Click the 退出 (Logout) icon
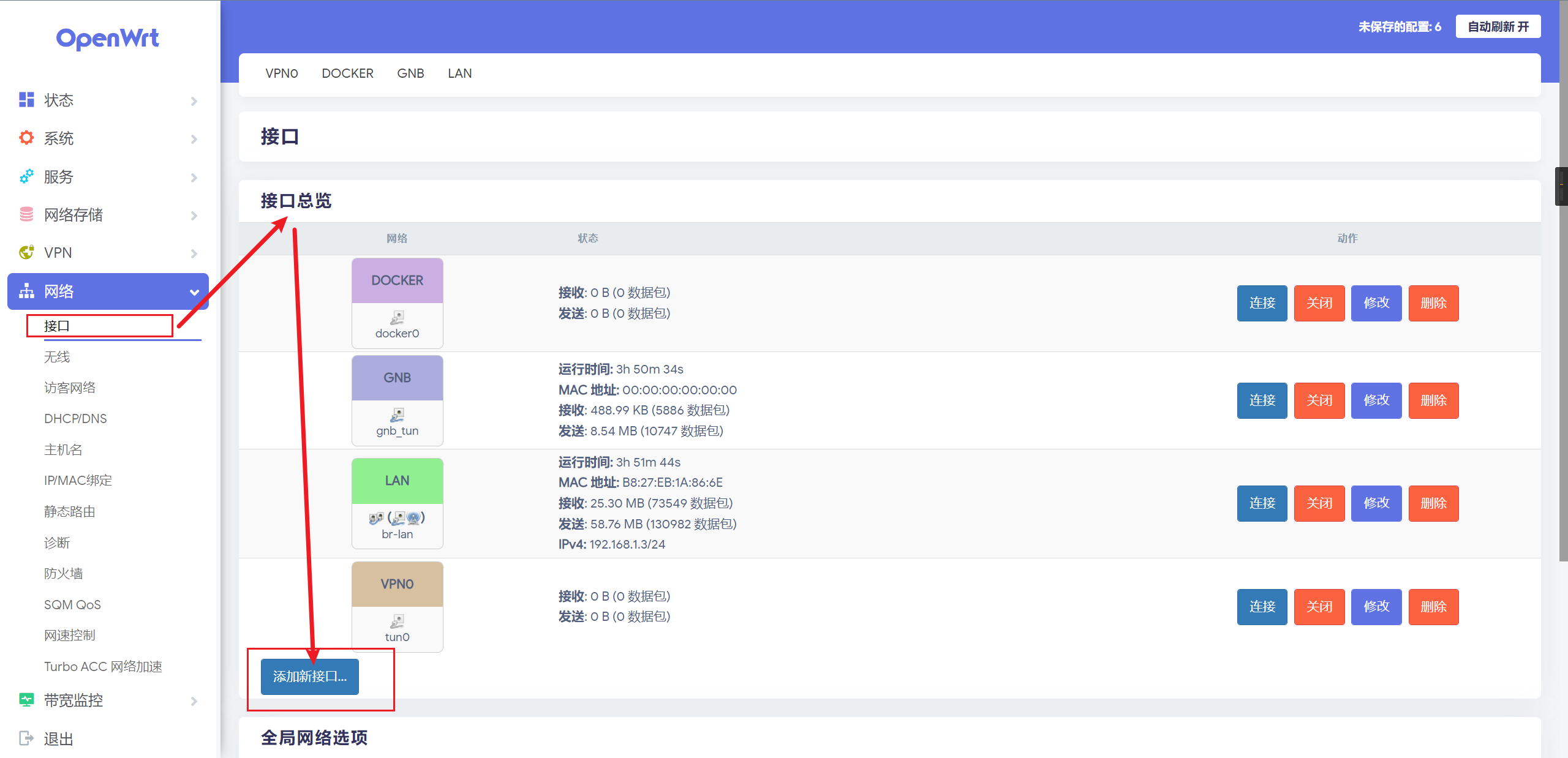1568x758 pixels. 26,738
